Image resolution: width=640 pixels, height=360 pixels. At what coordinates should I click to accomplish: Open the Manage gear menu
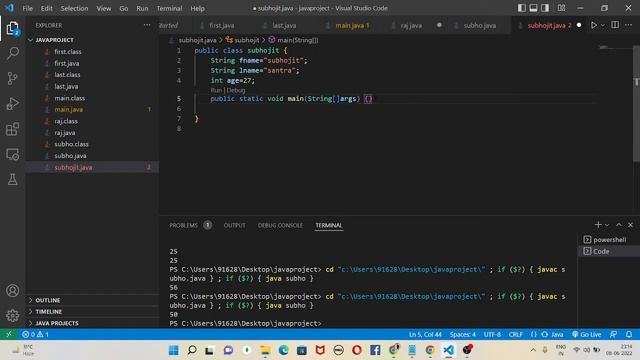[12, 316]
